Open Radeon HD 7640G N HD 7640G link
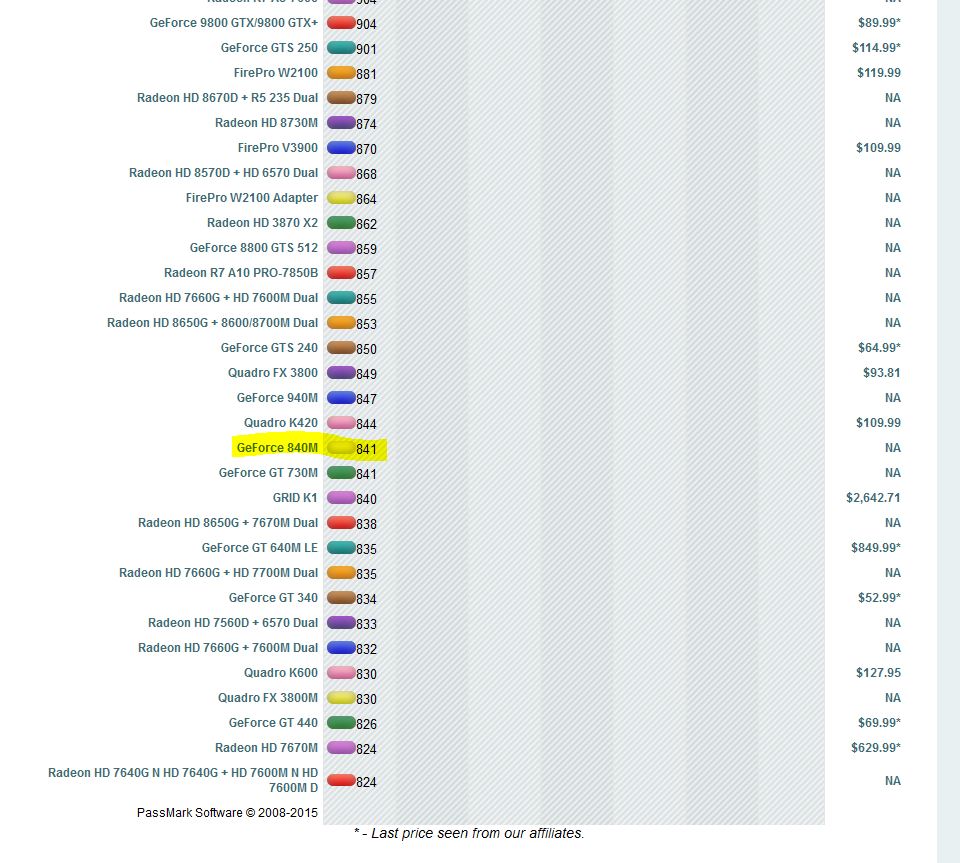This screenshot has height=863, width=960. (x=183, y=780)
